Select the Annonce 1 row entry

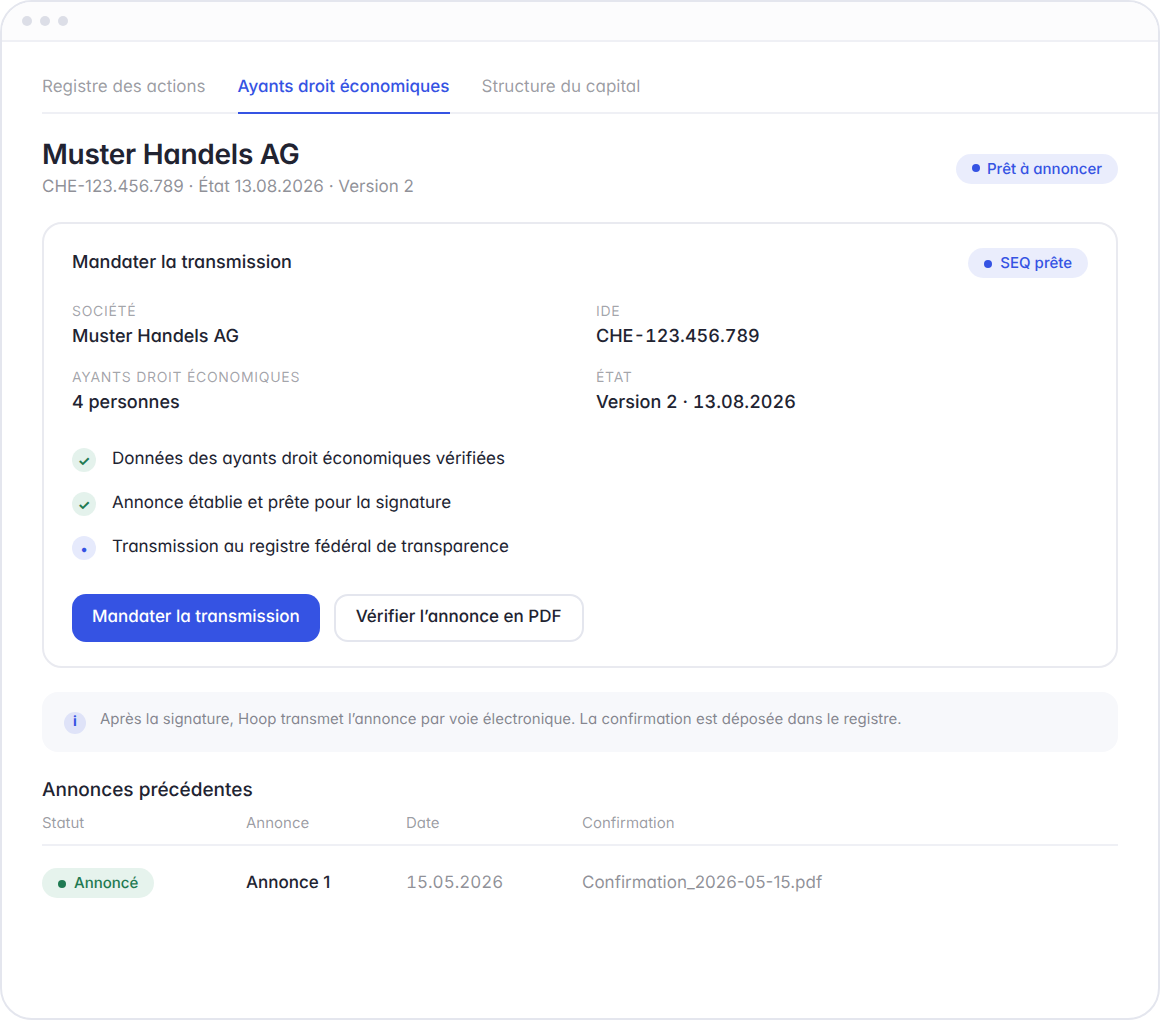pos(289,882)
